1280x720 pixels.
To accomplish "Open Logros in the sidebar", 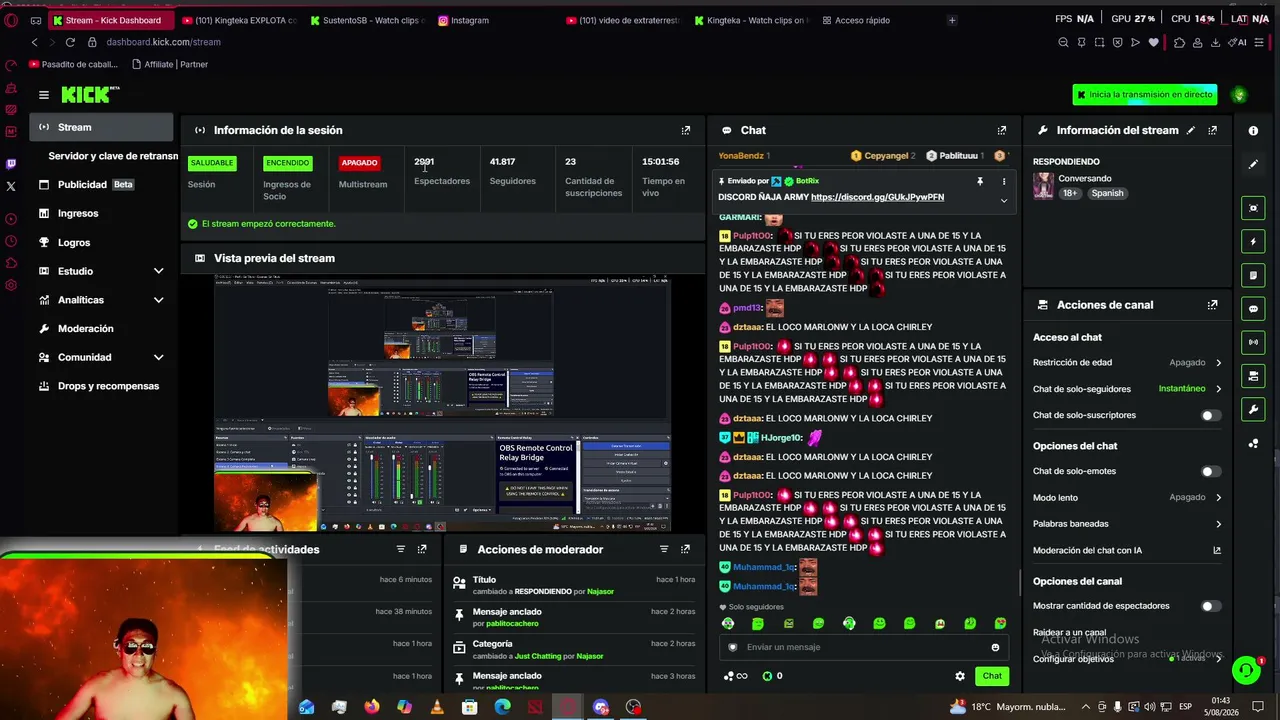I will [100, 242].
